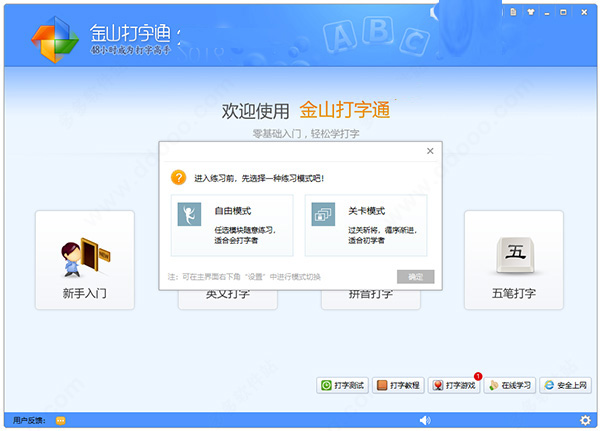
Task: Open 在线学习 online learning
Action: (x=510, y=385)
